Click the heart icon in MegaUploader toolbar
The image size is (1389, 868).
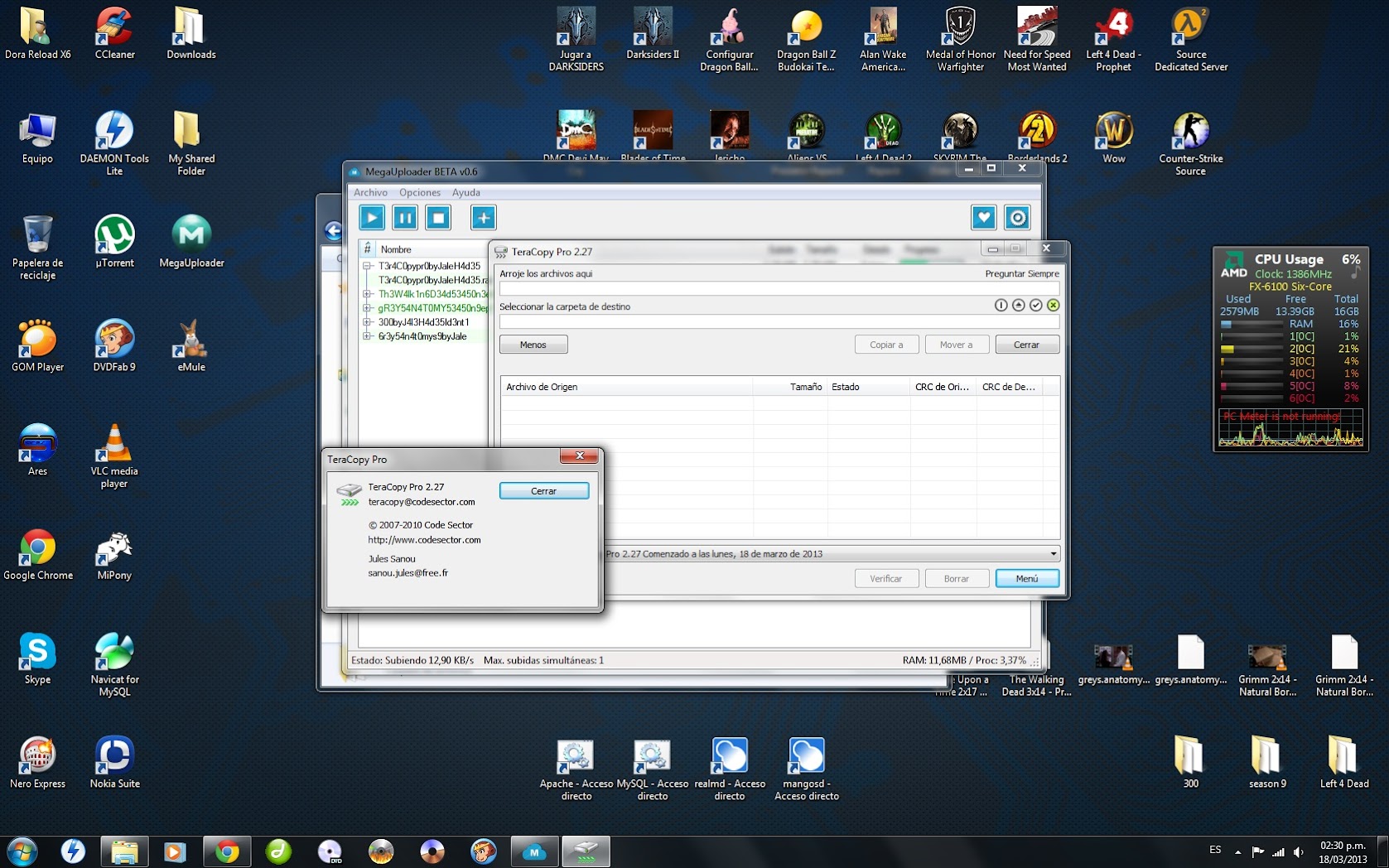pyautogui.click(x=983, y=218)
